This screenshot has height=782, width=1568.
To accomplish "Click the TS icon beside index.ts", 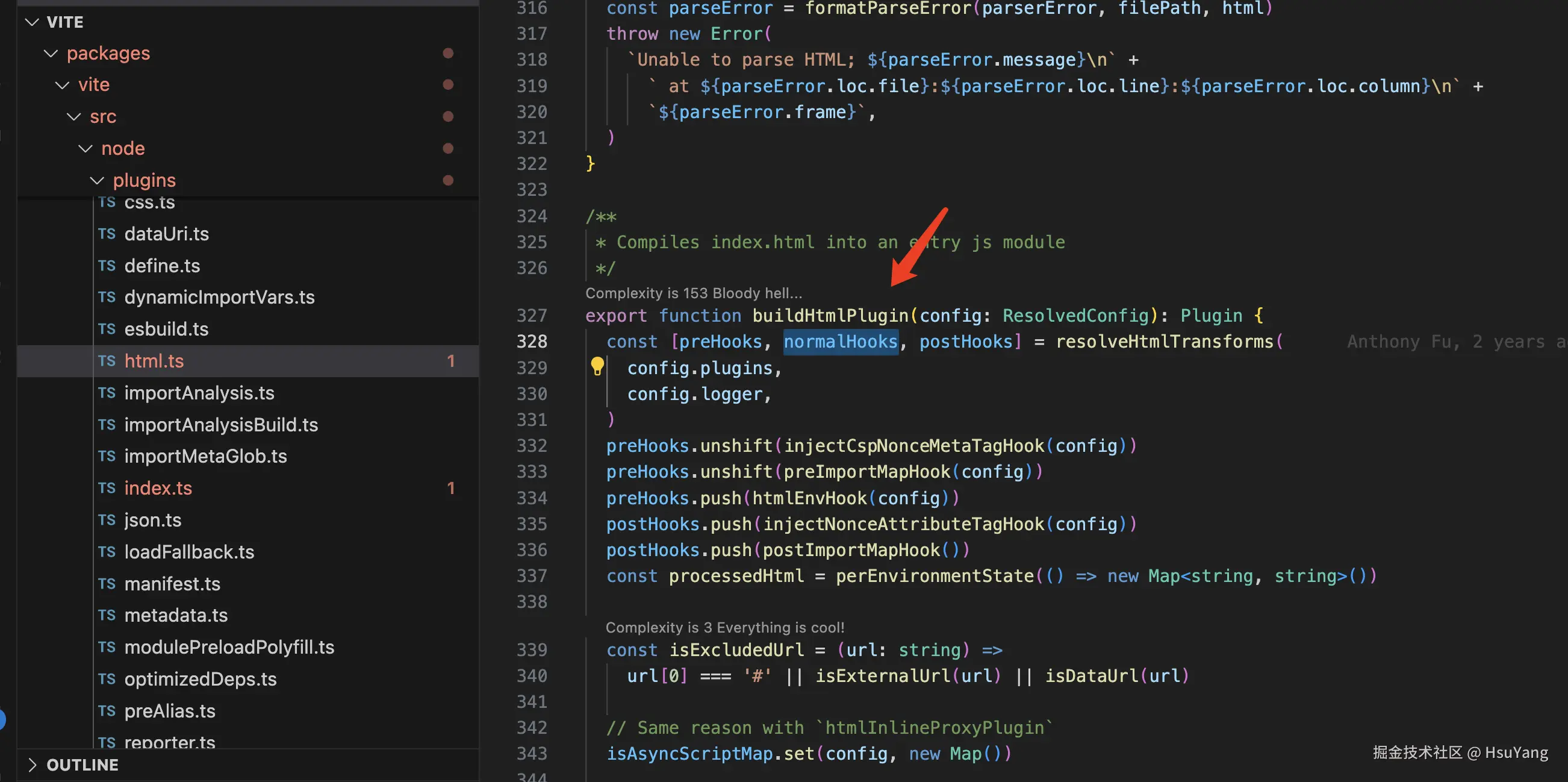I will [107, 488].
